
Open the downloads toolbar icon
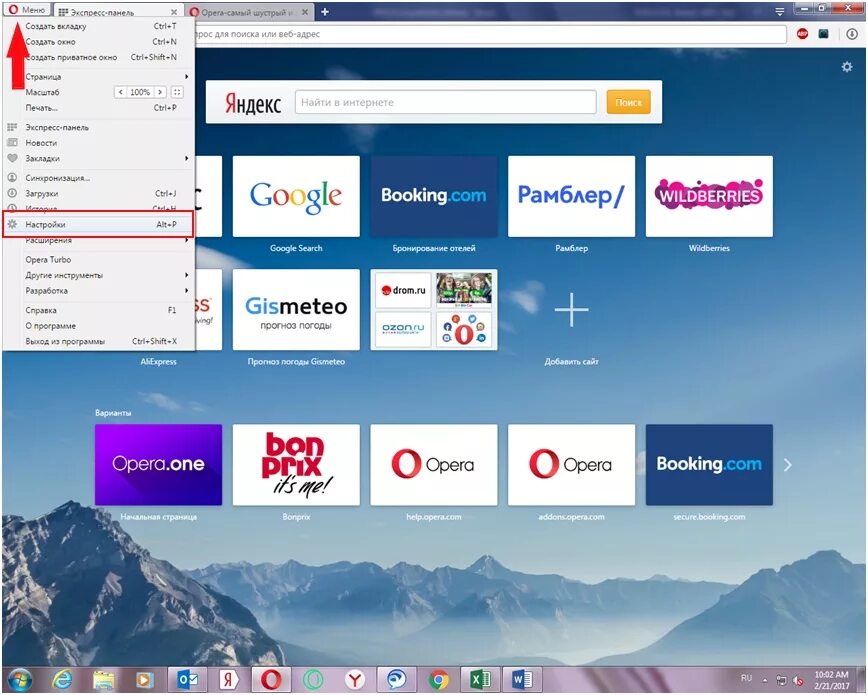tap(851, 34)
